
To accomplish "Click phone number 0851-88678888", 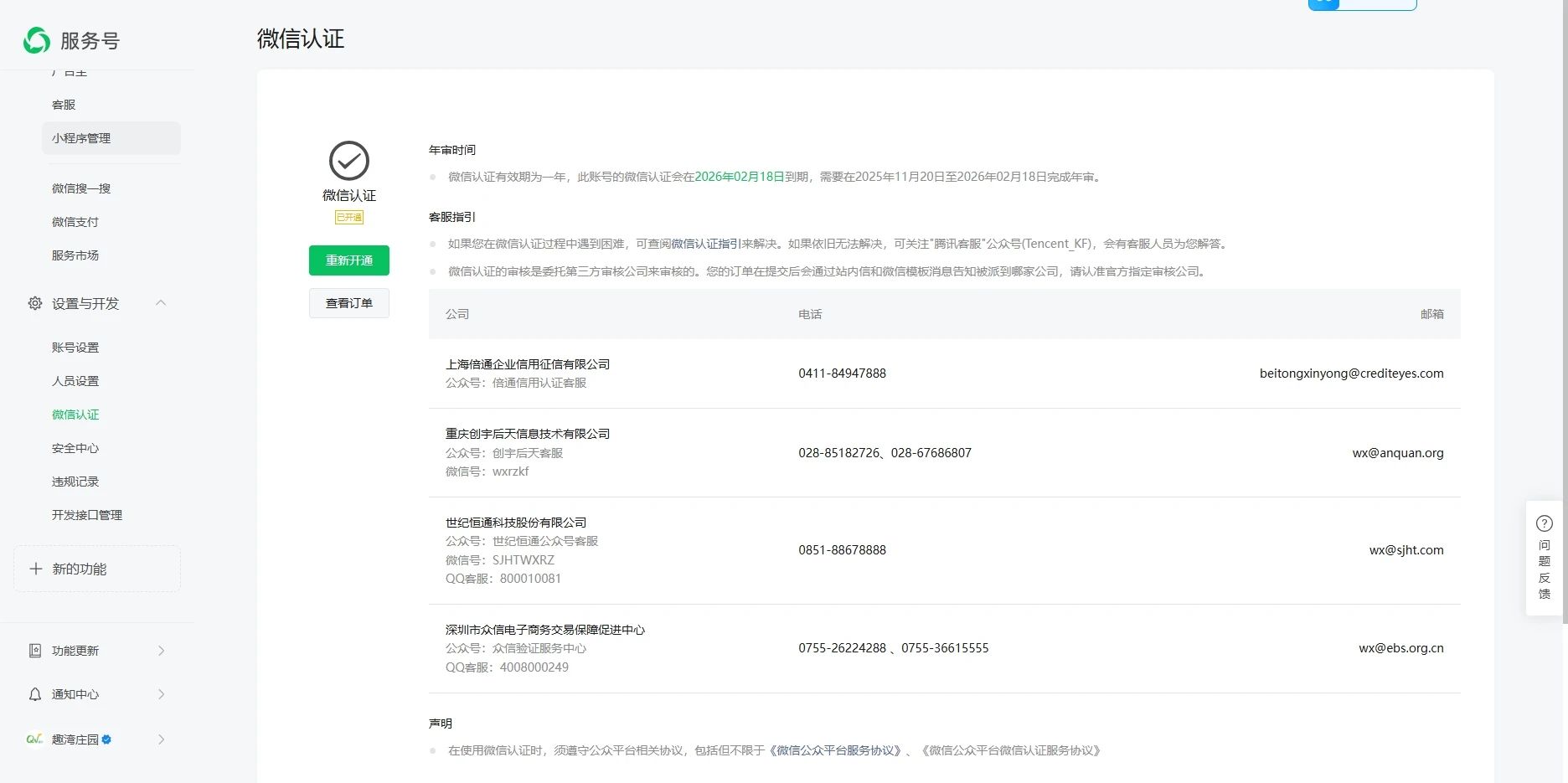I will 842,550.
